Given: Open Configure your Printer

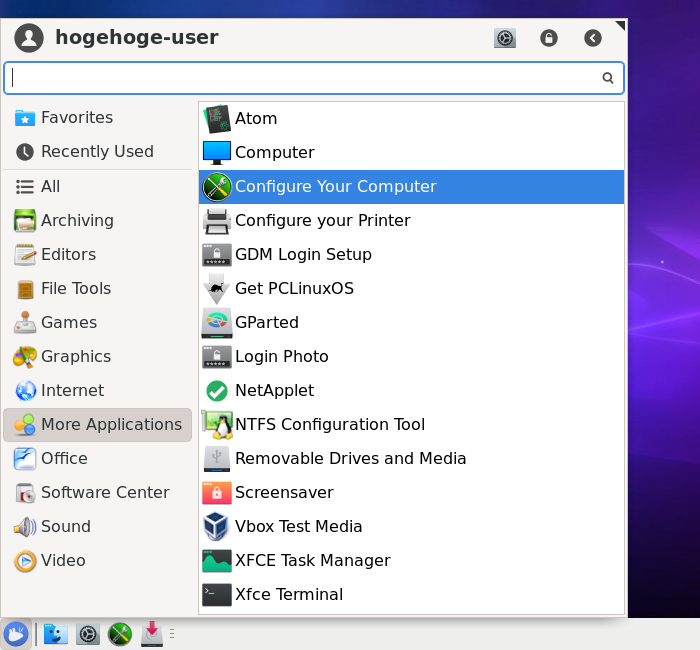Looking at the screenshot, I should 411,221.
